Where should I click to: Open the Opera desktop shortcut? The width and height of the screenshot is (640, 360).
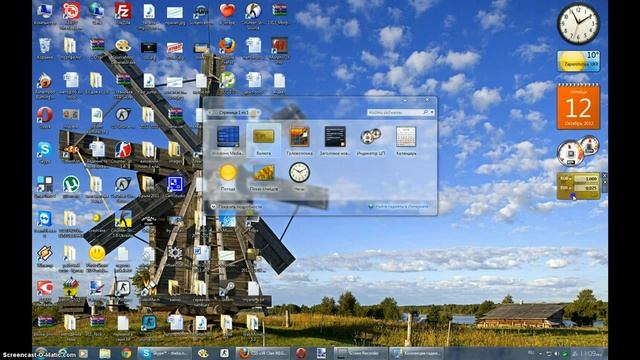pos(44,118)
